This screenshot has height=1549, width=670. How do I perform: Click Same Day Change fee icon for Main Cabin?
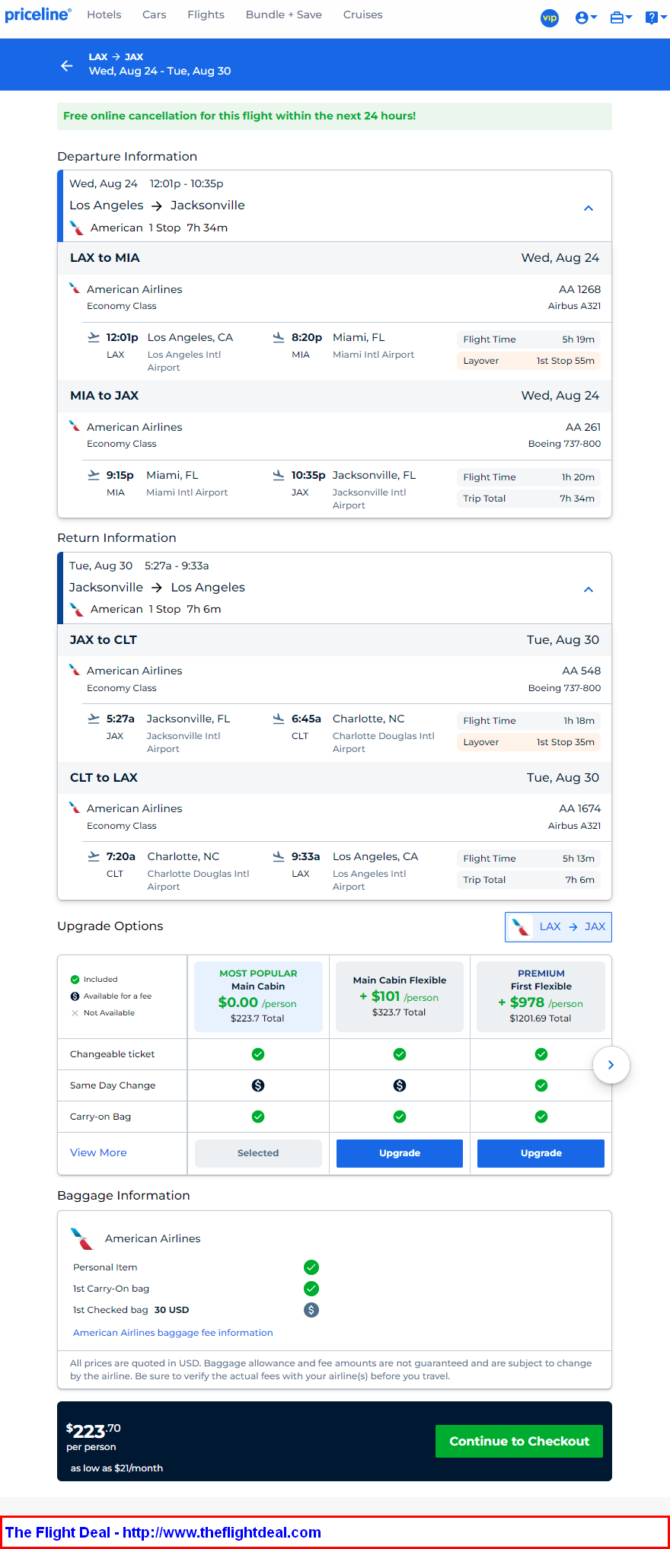click(258, 1085)
